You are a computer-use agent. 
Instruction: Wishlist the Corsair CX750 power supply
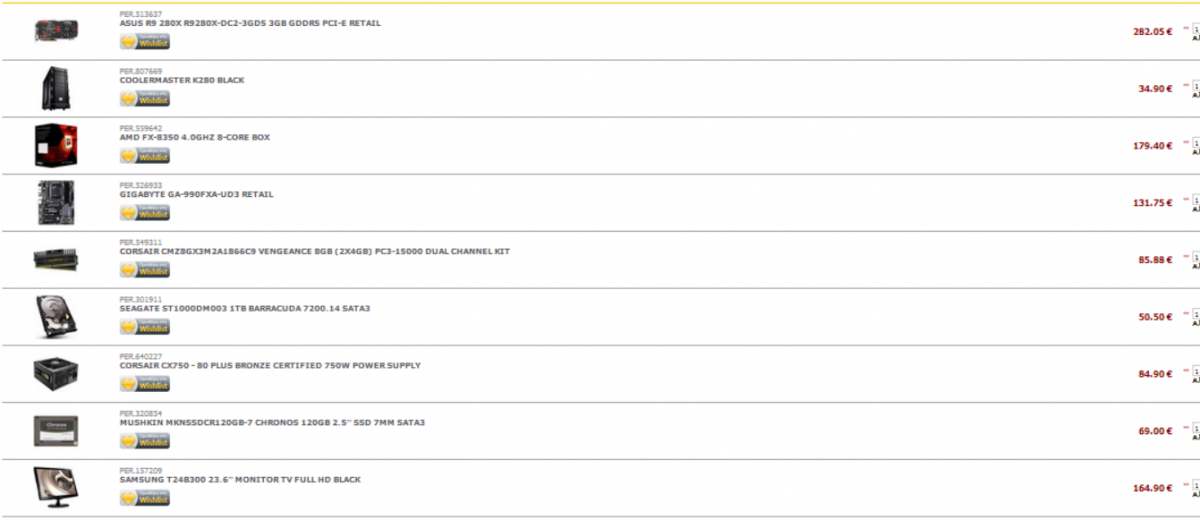145,384
